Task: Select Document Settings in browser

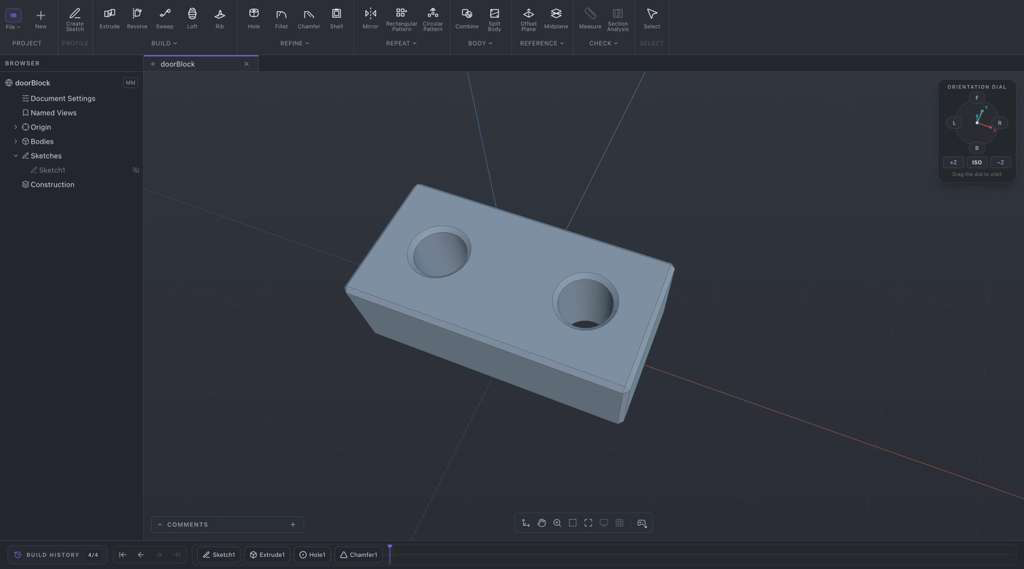Action: (x=63, y=99)
